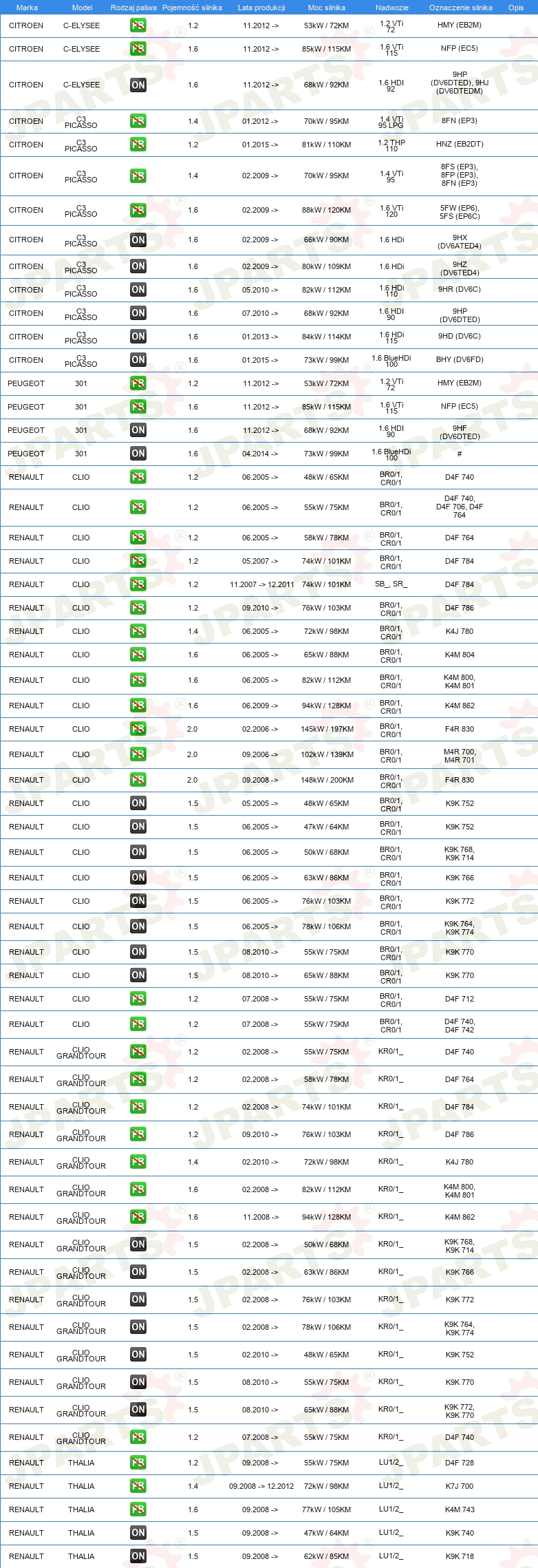Image resolution: width=538 pixels, height=1568 pixels.
Task: Click the Lata produkcji column header
Action: [x=261, y=8]
